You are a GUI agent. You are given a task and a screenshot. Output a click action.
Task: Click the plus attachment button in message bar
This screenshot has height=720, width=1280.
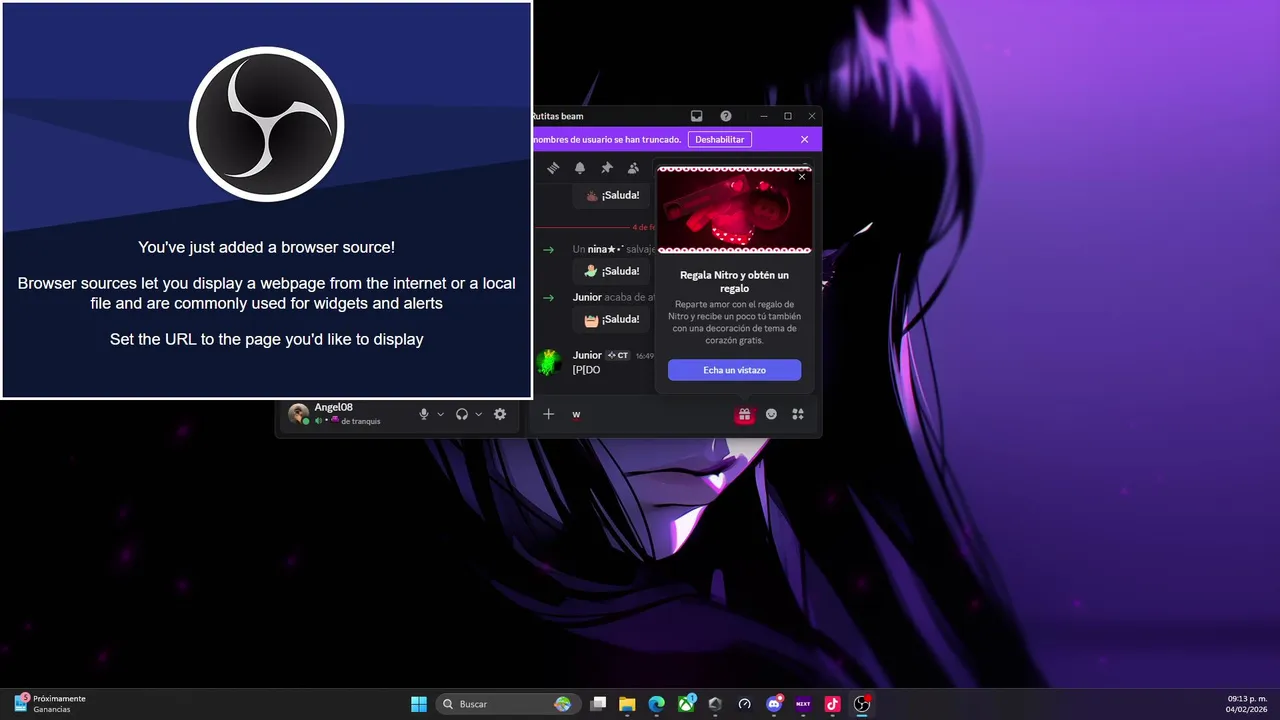[548, 414]
